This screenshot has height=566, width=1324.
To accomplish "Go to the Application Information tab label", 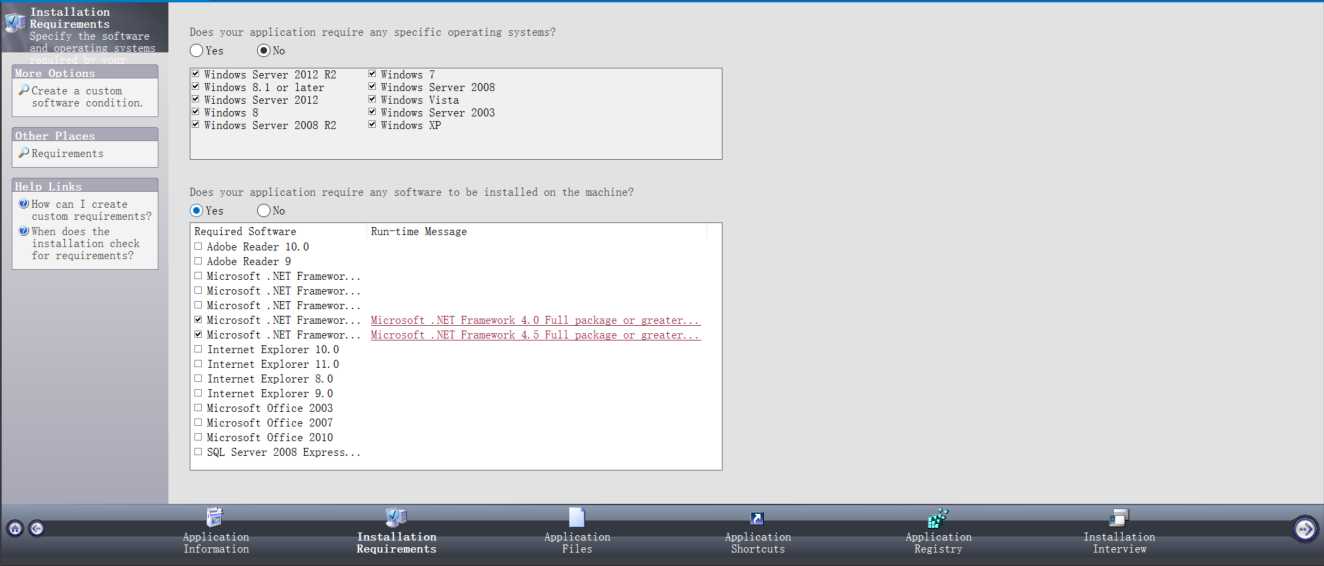I will 216,543.
